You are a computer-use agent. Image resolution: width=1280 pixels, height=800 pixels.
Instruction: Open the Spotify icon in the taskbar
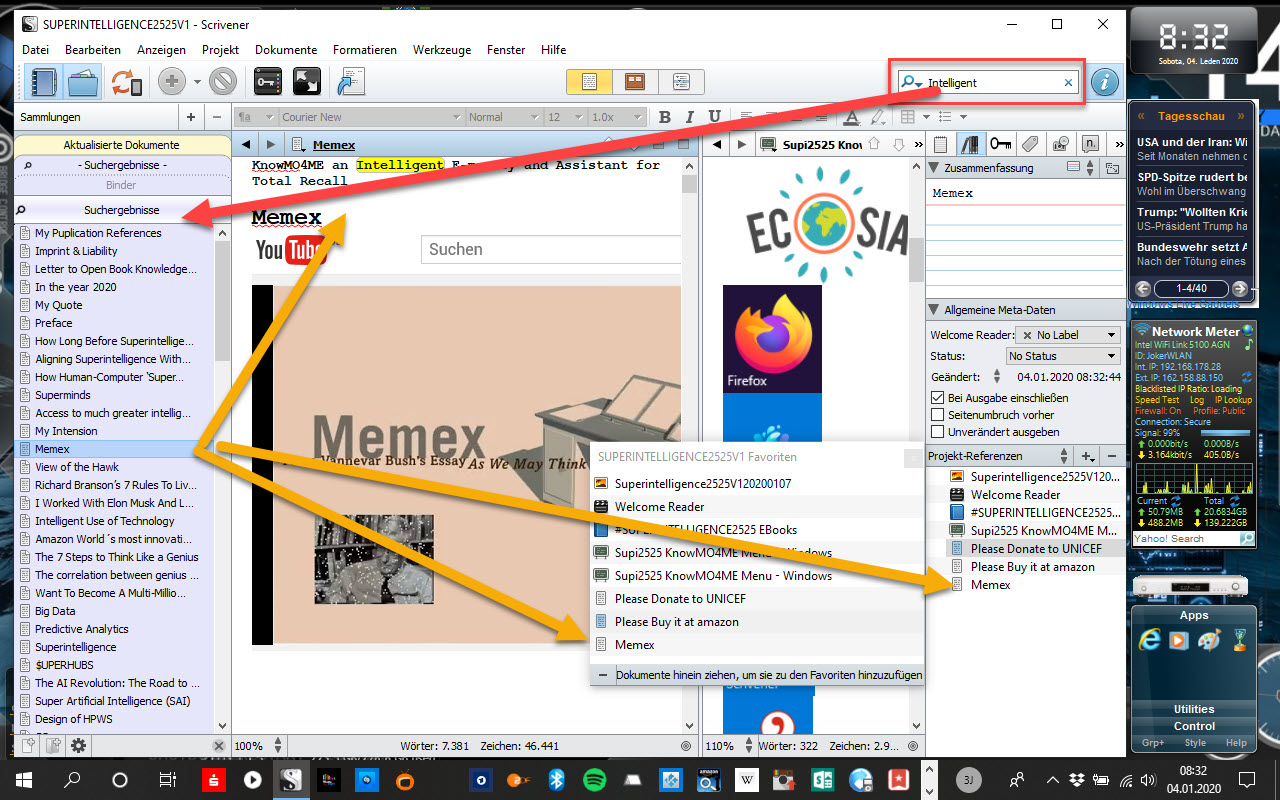coord(594,780)
